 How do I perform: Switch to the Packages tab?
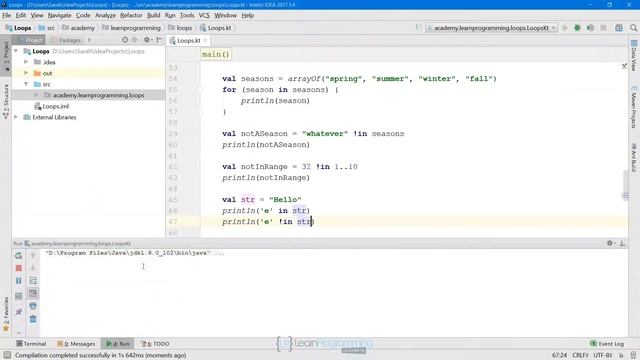pos(66,40)
